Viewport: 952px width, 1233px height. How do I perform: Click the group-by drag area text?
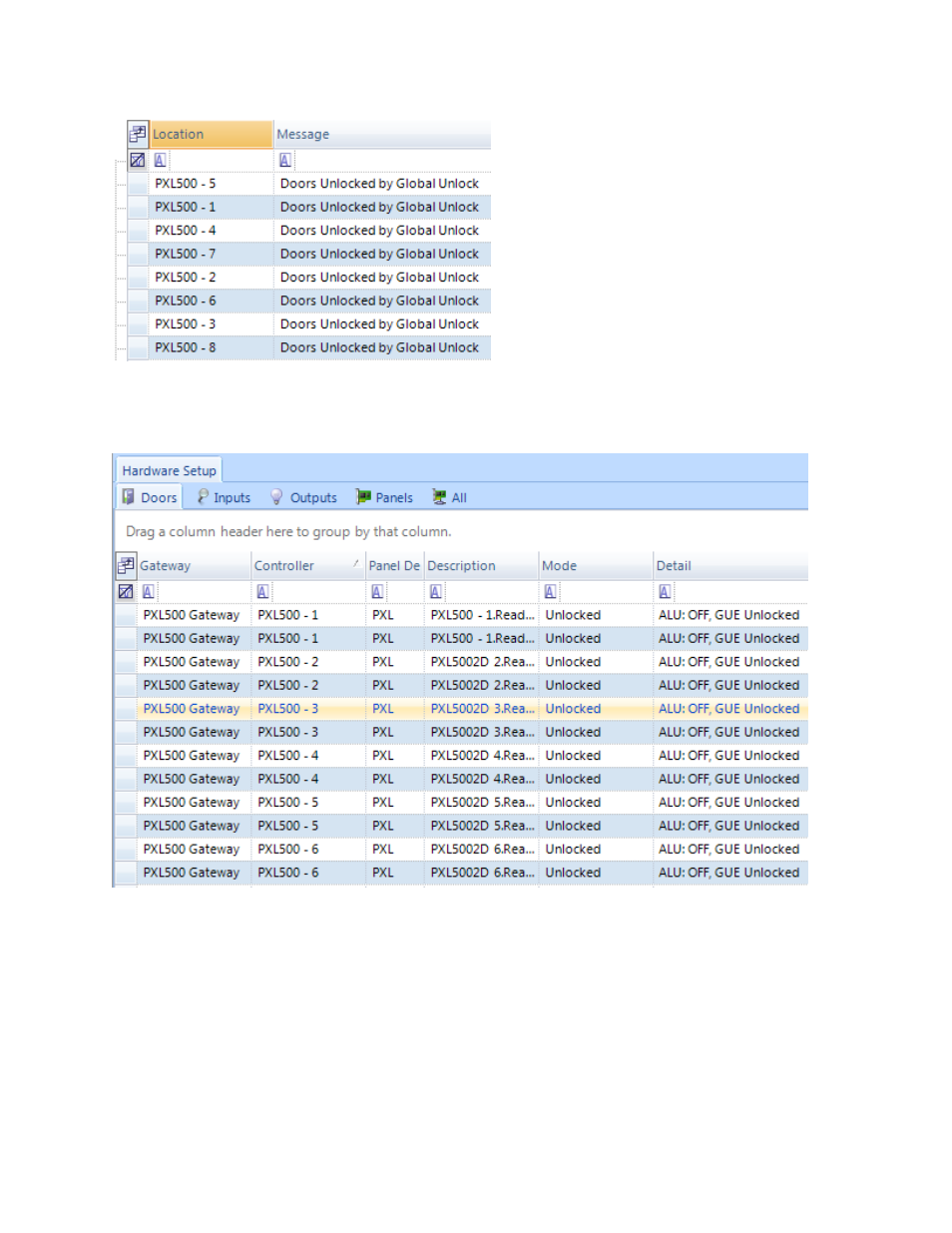coord(288,531)
